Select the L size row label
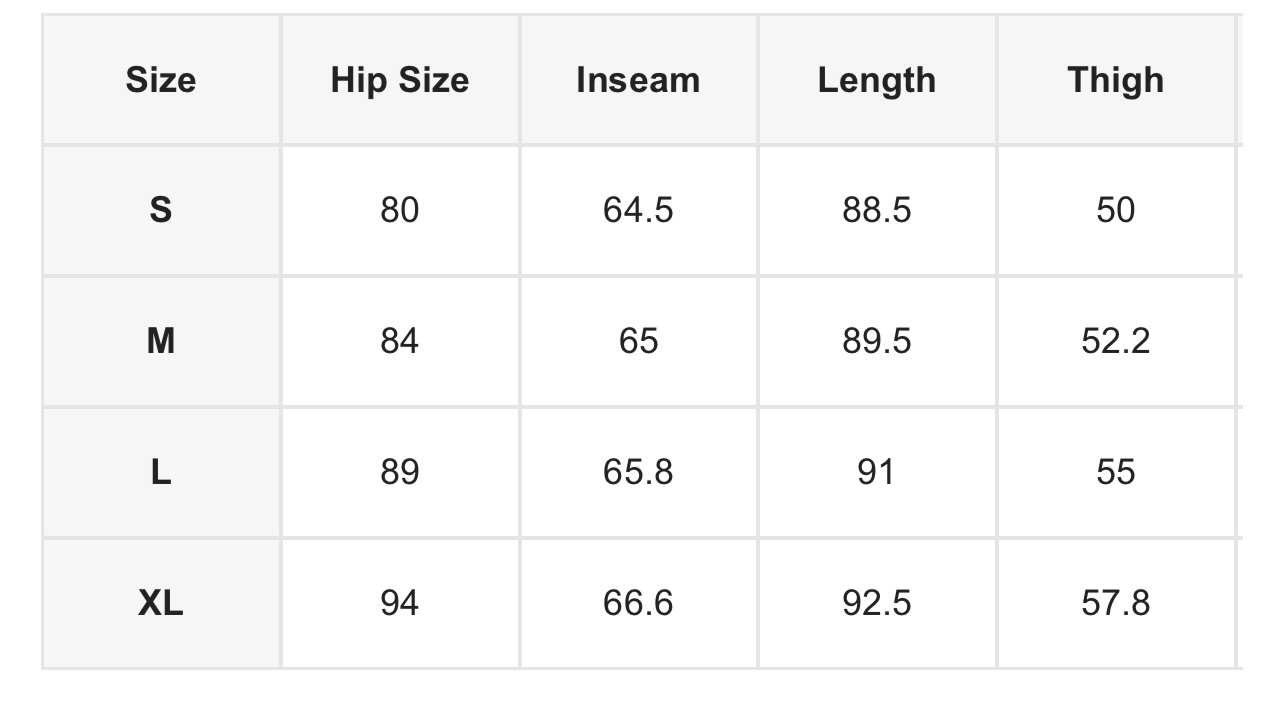 tap(161, 472)
